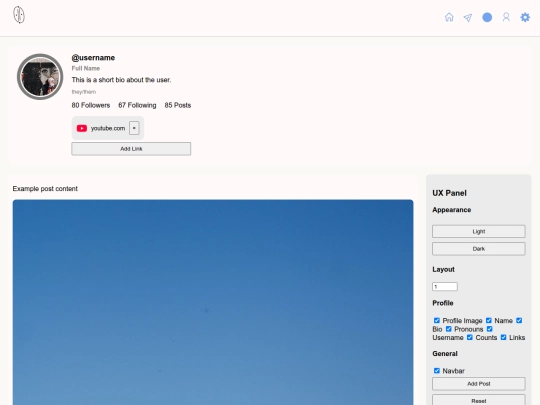Click the Reset button
The width and height of the screenshot is (540, 405).
pos(479,400)
